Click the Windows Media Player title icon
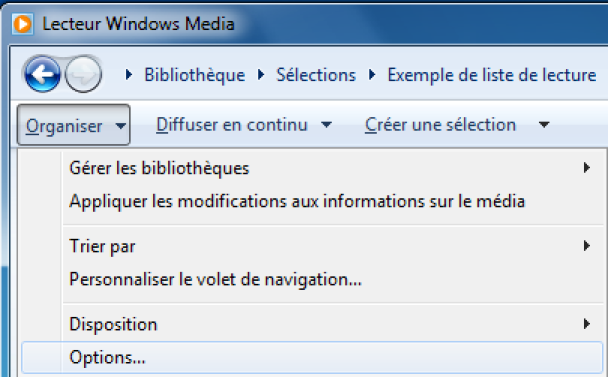 [23, 24]
